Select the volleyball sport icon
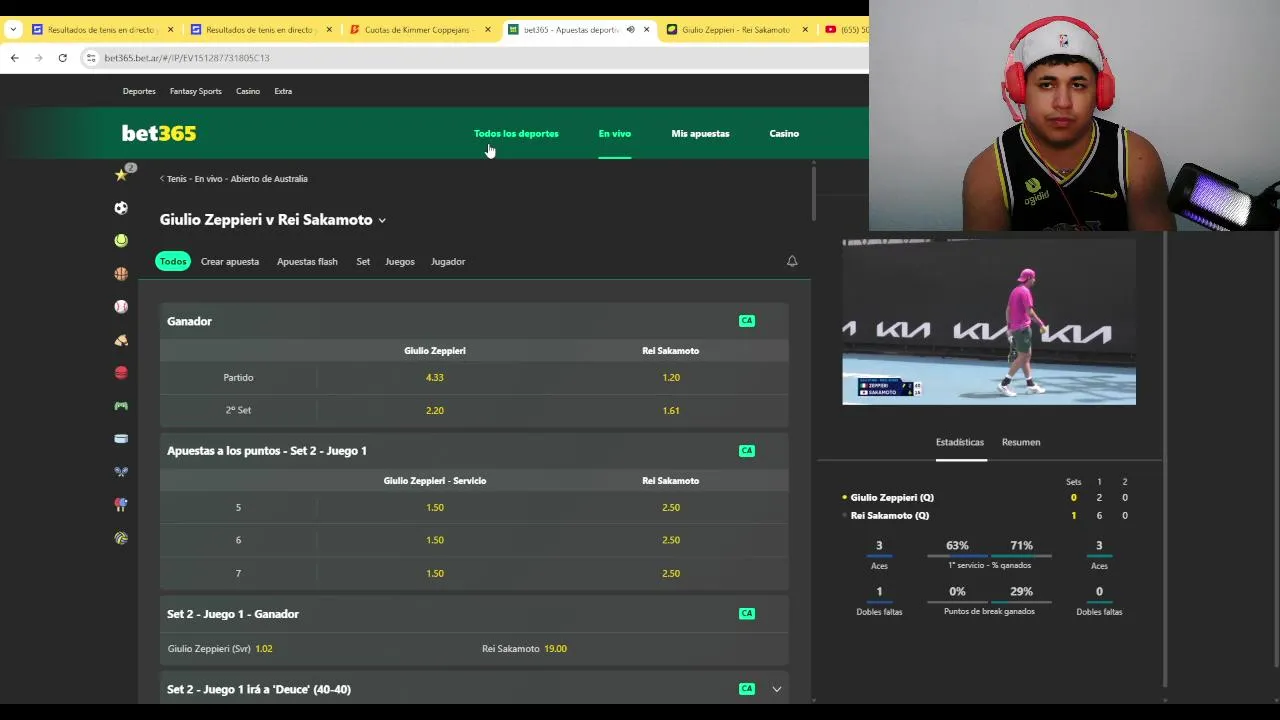 (121, 538)
